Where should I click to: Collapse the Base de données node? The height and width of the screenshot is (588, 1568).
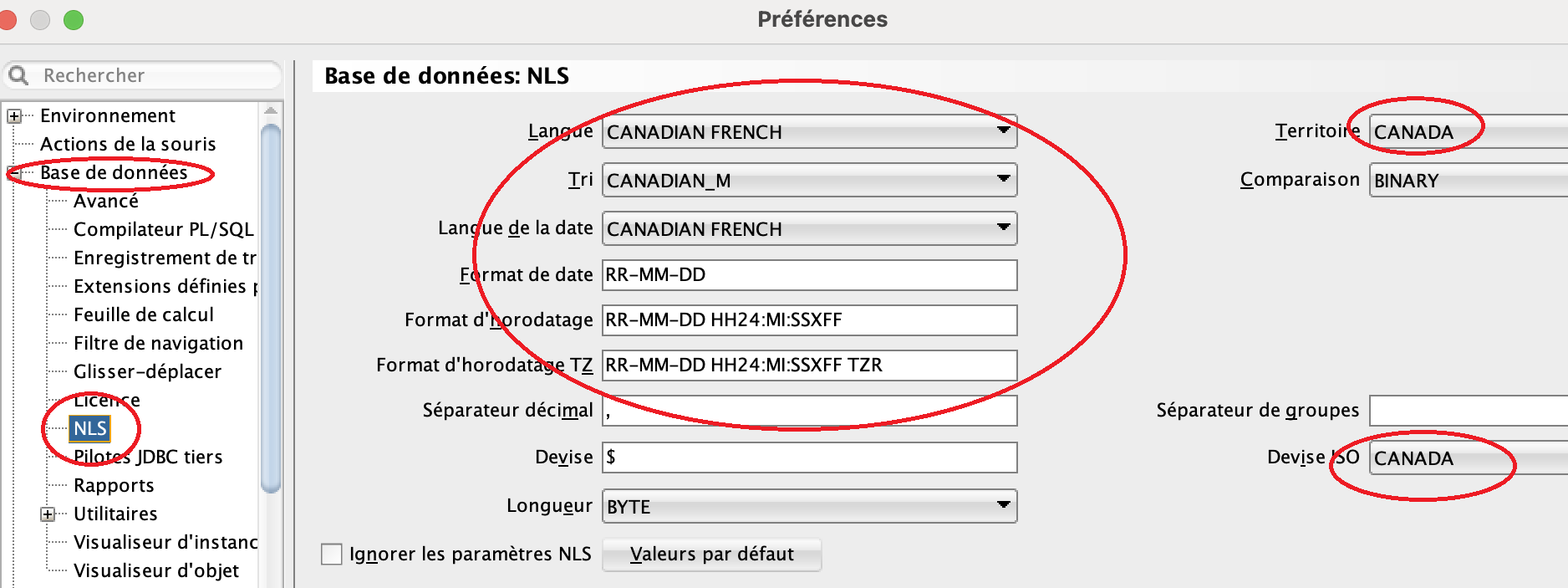point(14,173)
